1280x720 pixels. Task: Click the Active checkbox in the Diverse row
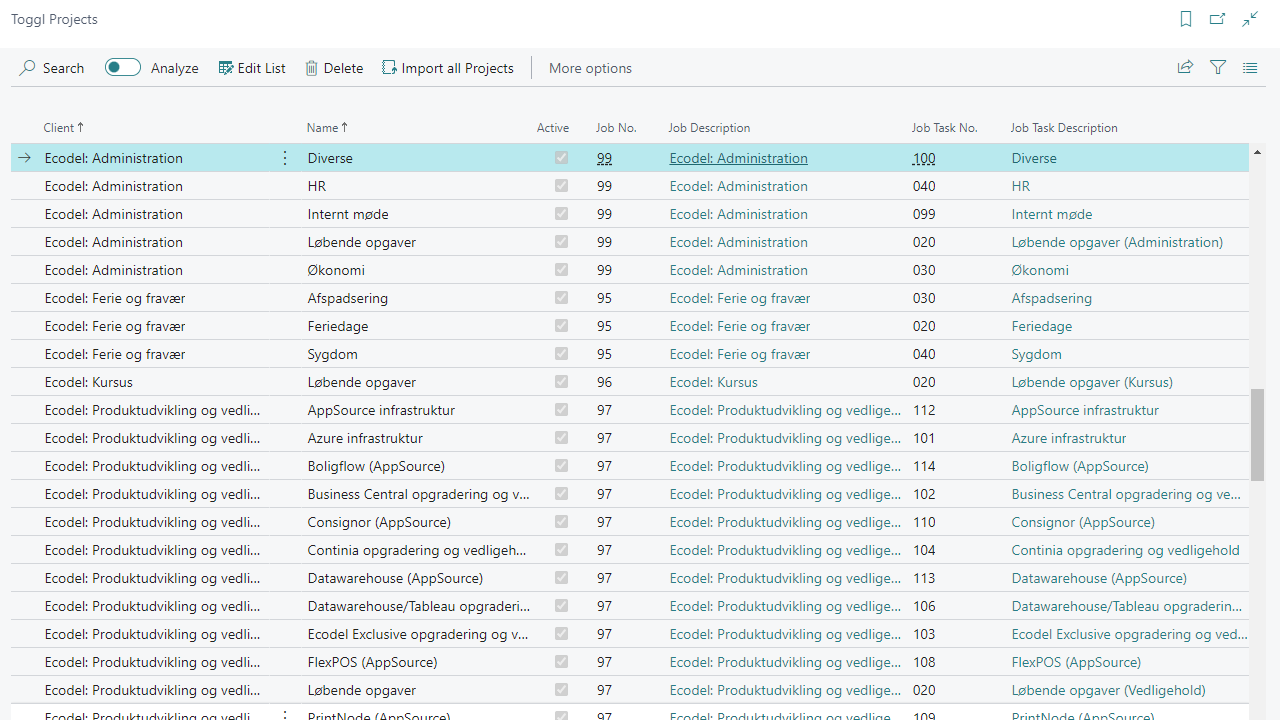point(561,158)
